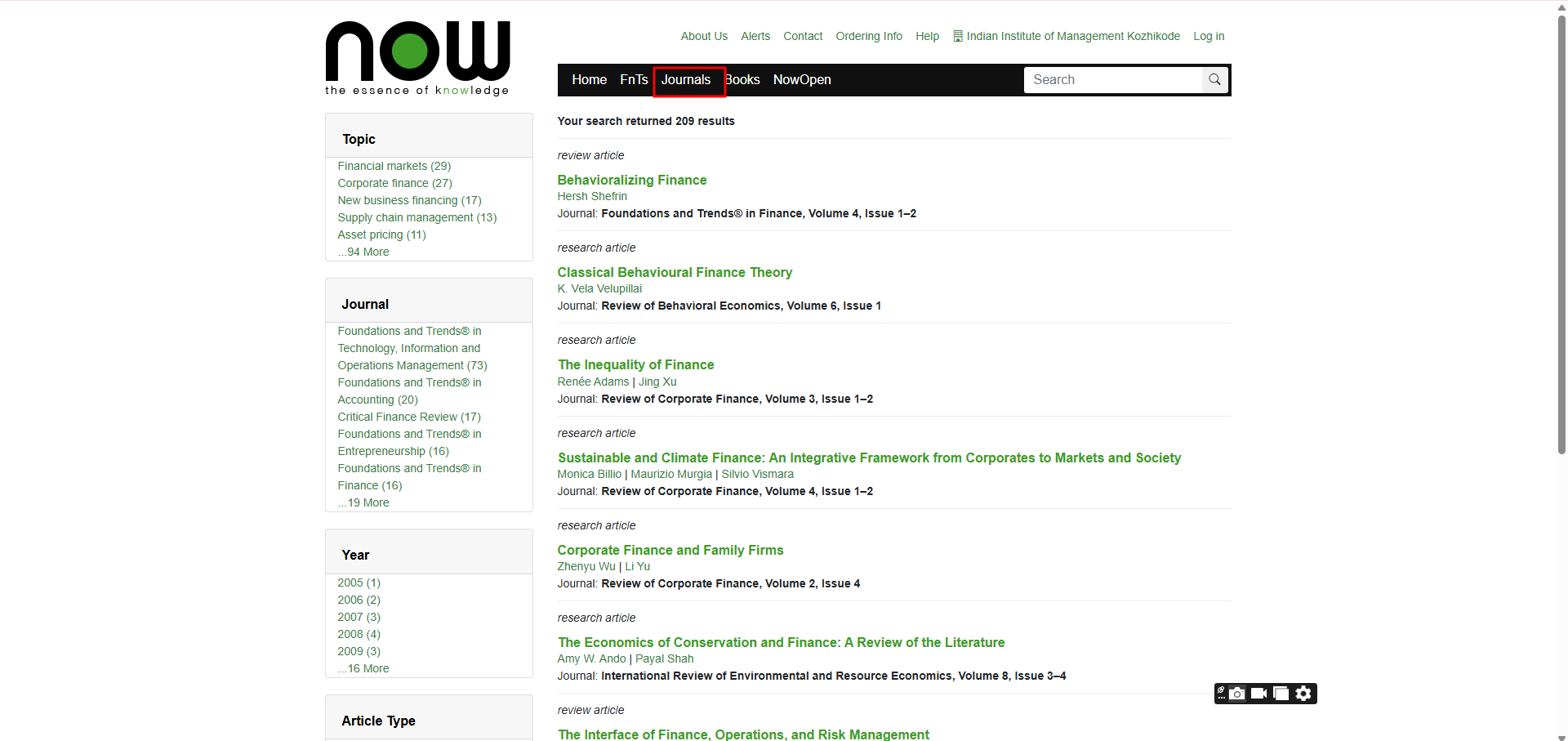This screenshot has width=1568, height=741.
Task: Filter by Financial markets (29) topic
Action: (x=394, y=166)
